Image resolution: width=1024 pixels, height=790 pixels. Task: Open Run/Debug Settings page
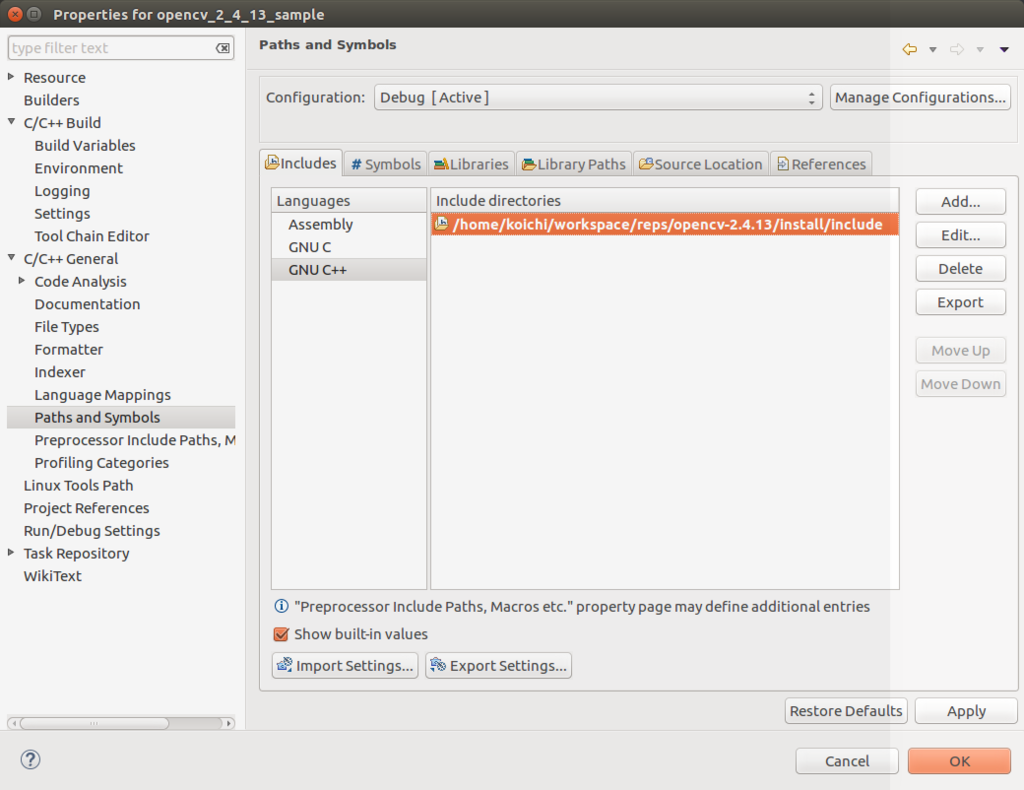pyautogui.click(x=91, y=530)
